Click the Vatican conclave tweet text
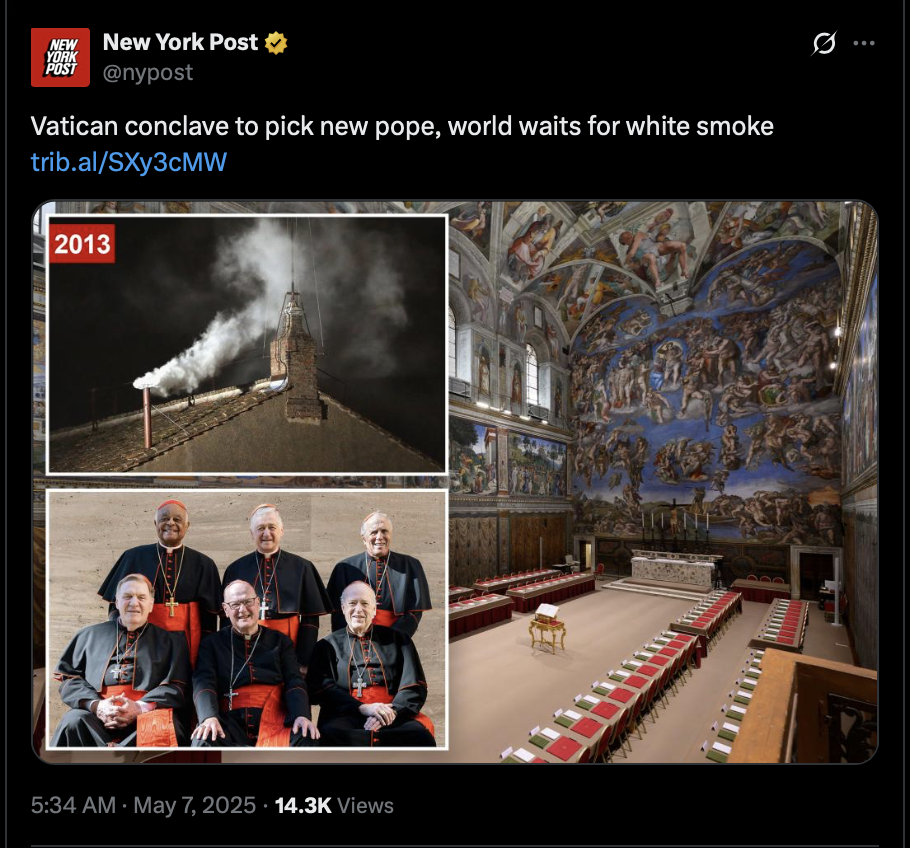Screen dimensions: 910x848 pyautogui.click(x=402, y=127)
